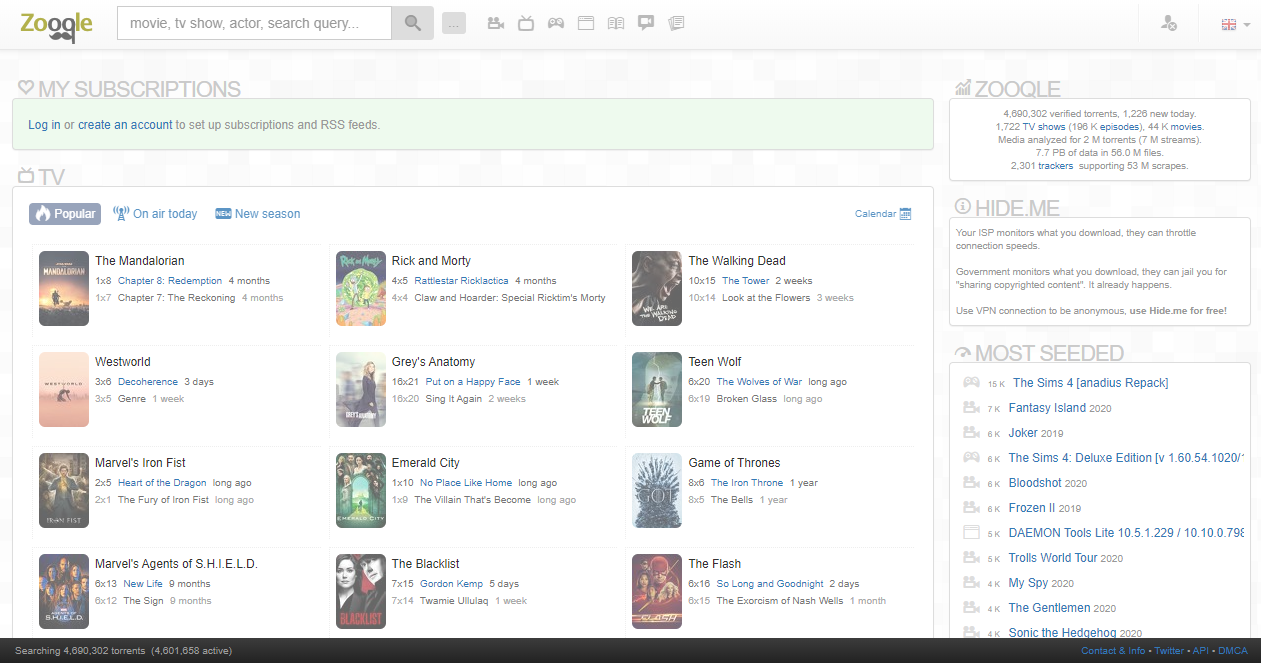Viewport: 1261px width, 663px height.
Task: Open the movies category camera icon
Action: tap(495, 23)
